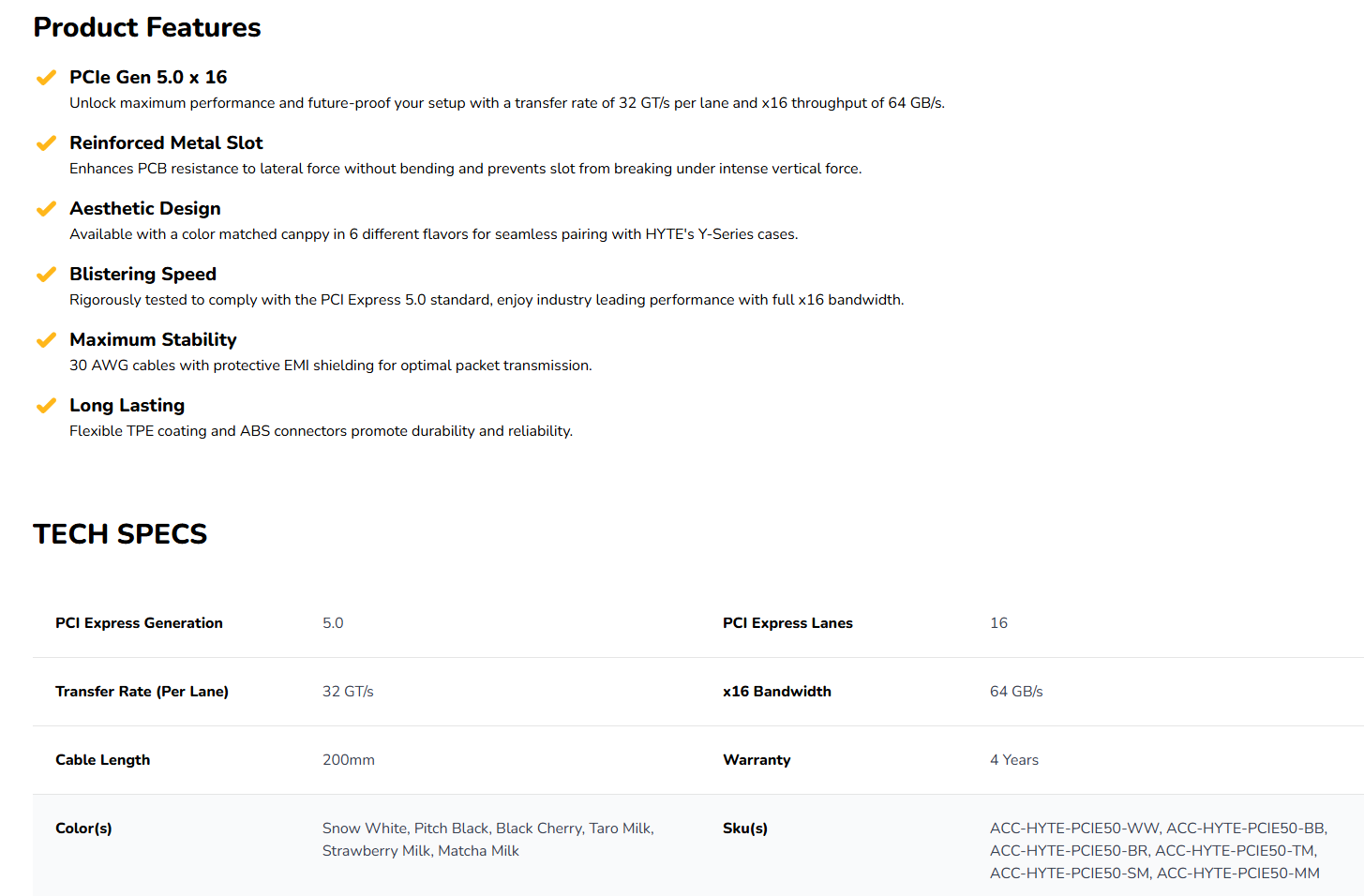This screenshot has width=1364, height=896.
Task: Click the 200mm cable length value
Action: pos(349,760)
